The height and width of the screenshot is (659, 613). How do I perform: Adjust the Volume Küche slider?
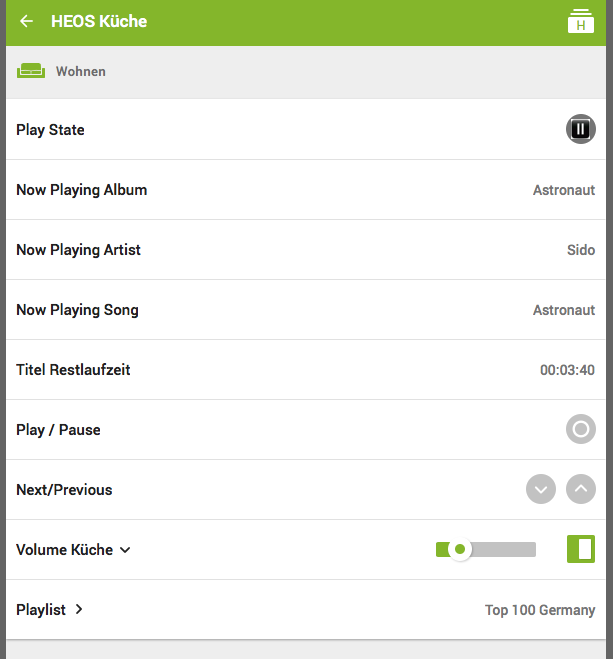(486, 549)
